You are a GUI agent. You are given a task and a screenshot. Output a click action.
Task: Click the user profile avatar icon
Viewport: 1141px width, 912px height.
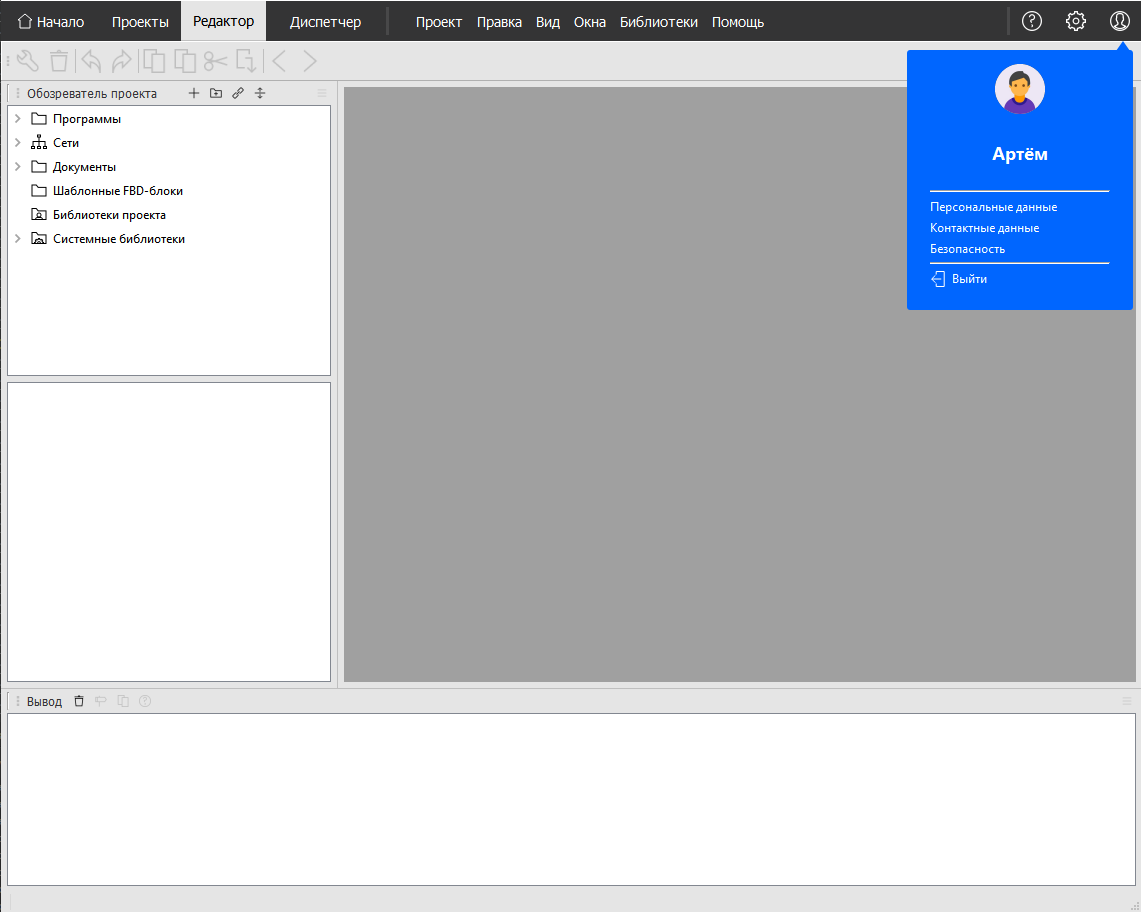point(1119,20)
